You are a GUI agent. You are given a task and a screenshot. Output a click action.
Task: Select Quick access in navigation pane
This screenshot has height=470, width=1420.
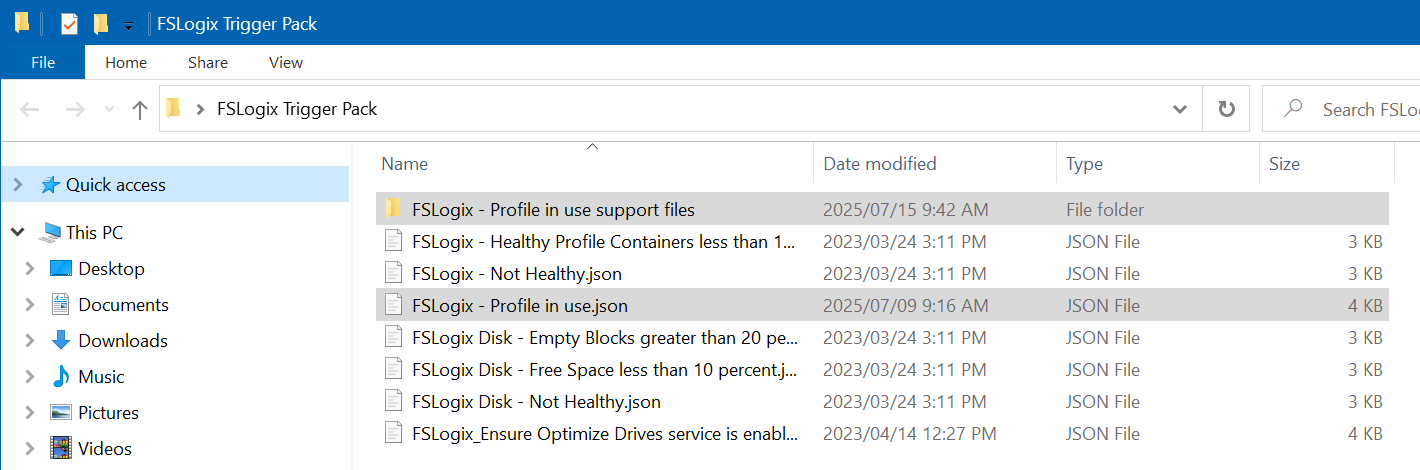click(116, 185)
